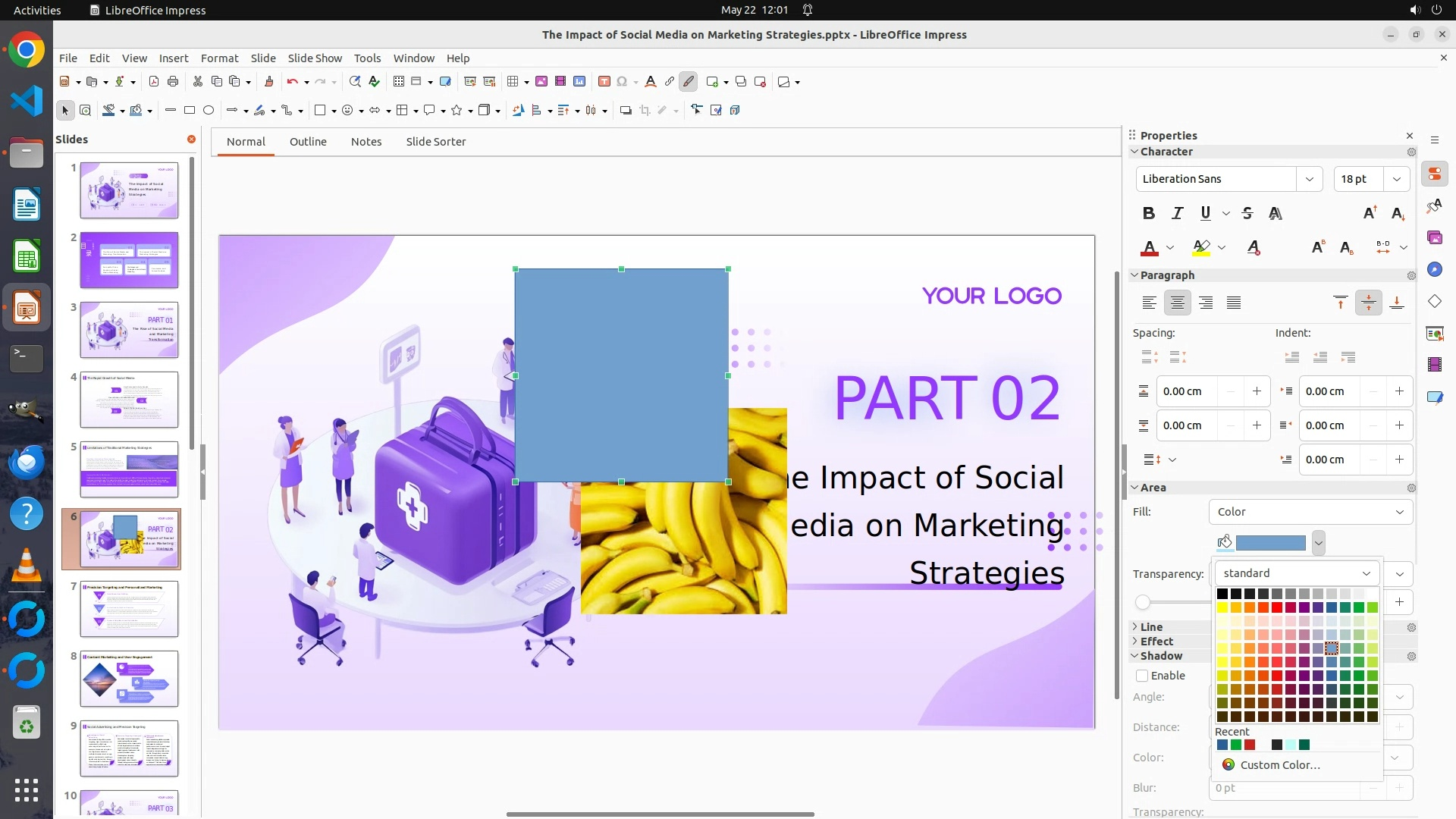Click the Print toolbar icon
The width and height of the screenshot is (1456, 819).
[173, 81]
